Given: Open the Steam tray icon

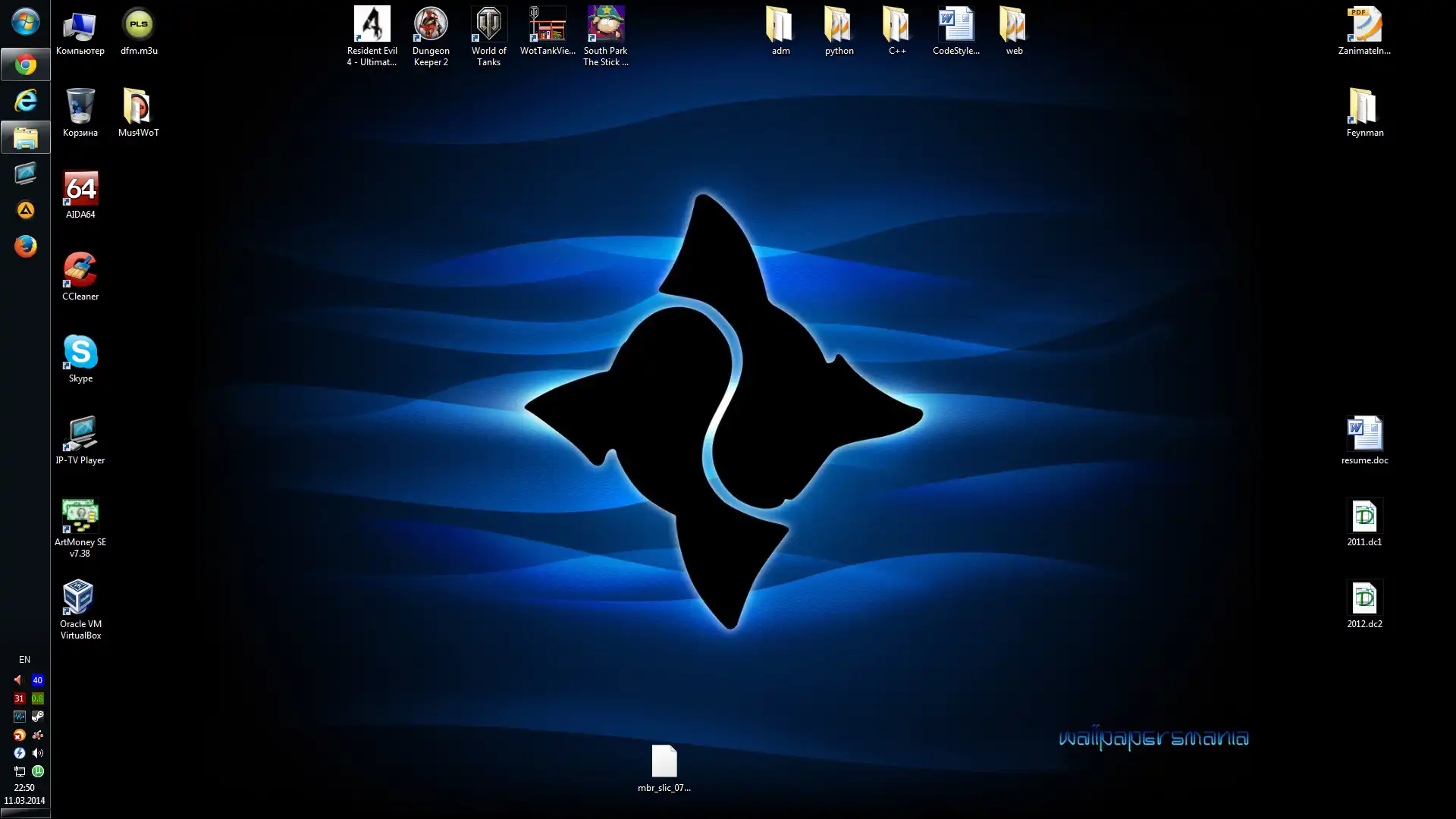Looking at the screenshot, I should point(38,717).
